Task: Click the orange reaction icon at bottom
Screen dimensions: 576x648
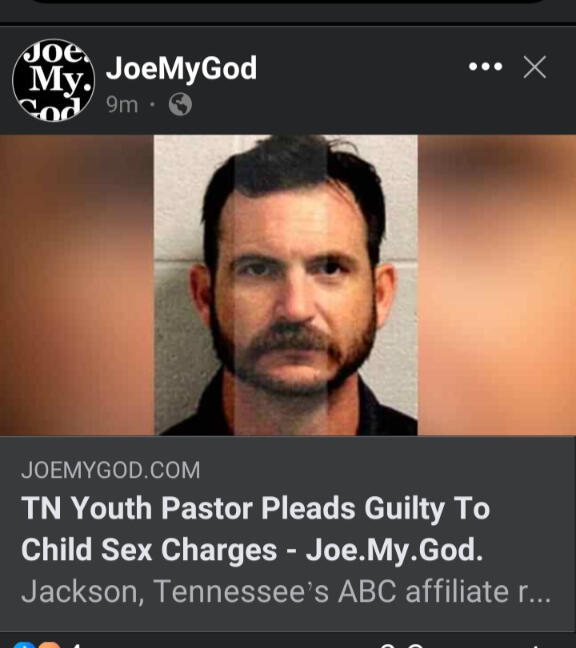Action: click(x=50, y=645)
